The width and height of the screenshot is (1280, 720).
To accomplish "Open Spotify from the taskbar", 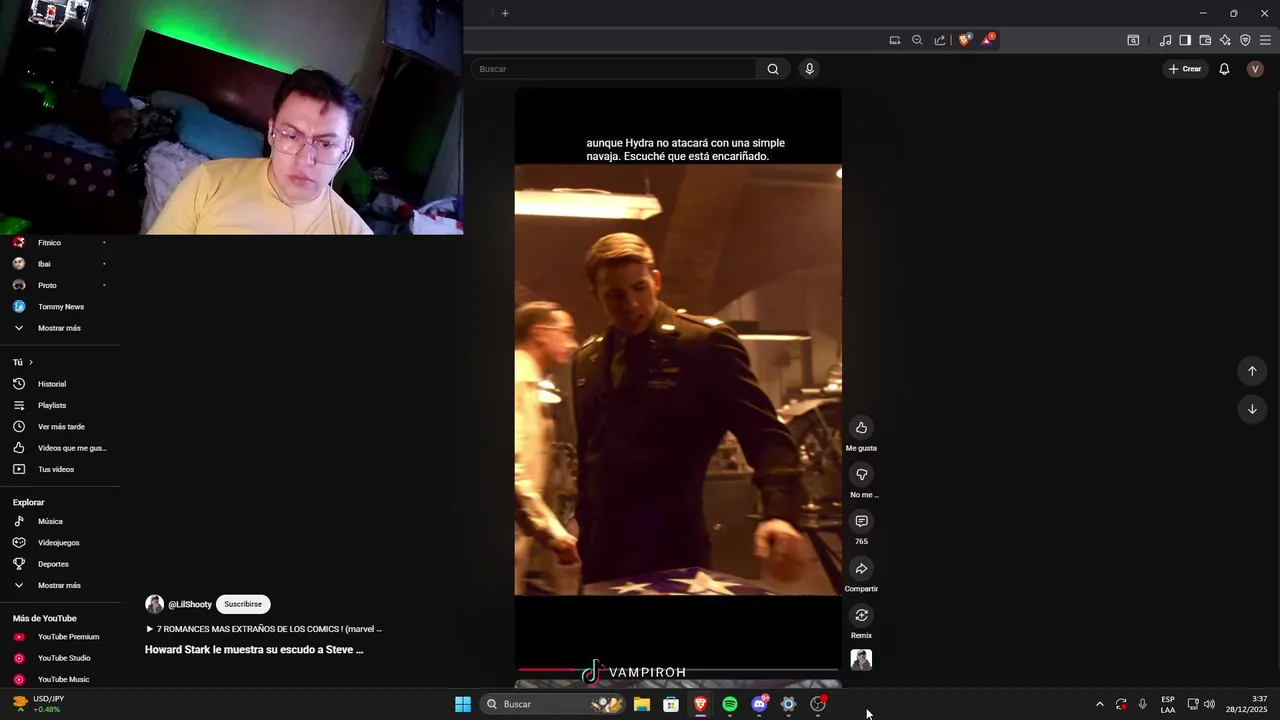I will pyautogui.click(x=730, y=704).
